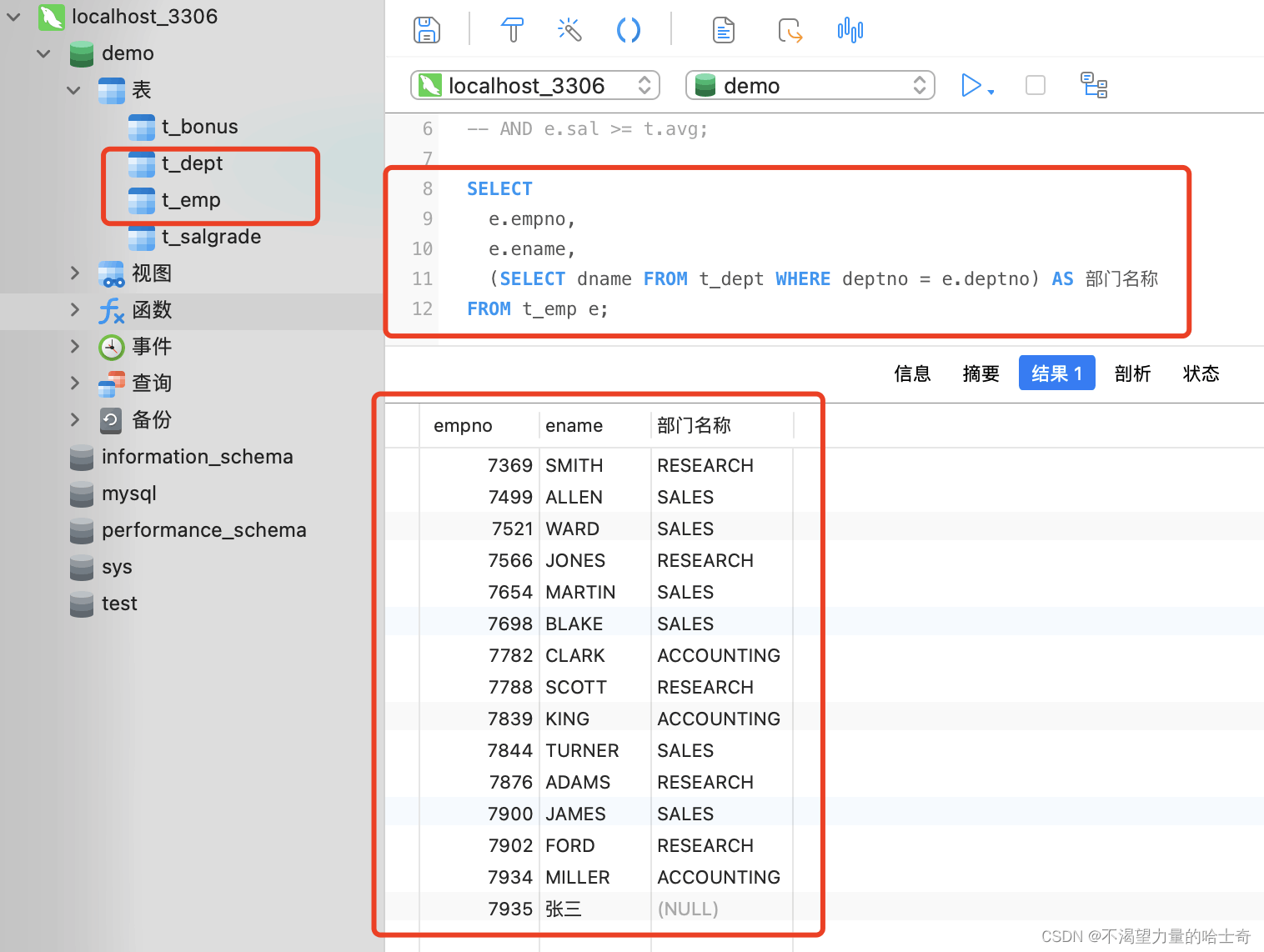Select the t_salgrade table
Screen dimensions: 1264x952
pyautogui.click(x=210, y=237)
